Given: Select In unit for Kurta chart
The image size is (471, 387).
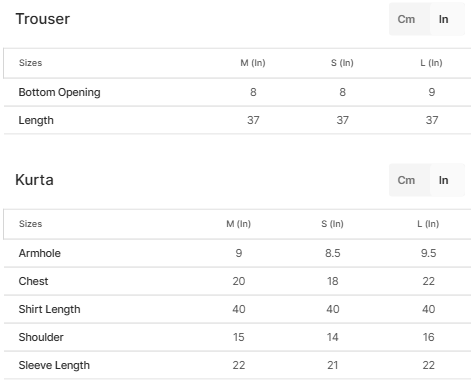Looking at the screenshot, I should (x=443, y=180).
